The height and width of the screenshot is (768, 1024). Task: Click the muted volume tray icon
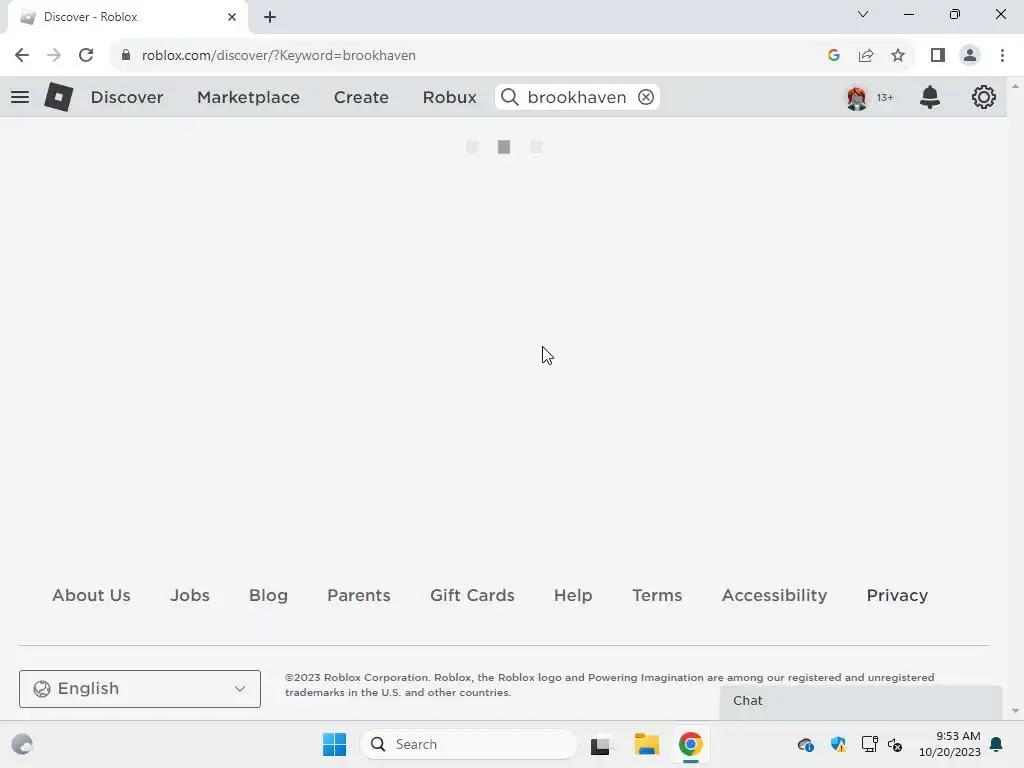(x=895, y=744)
